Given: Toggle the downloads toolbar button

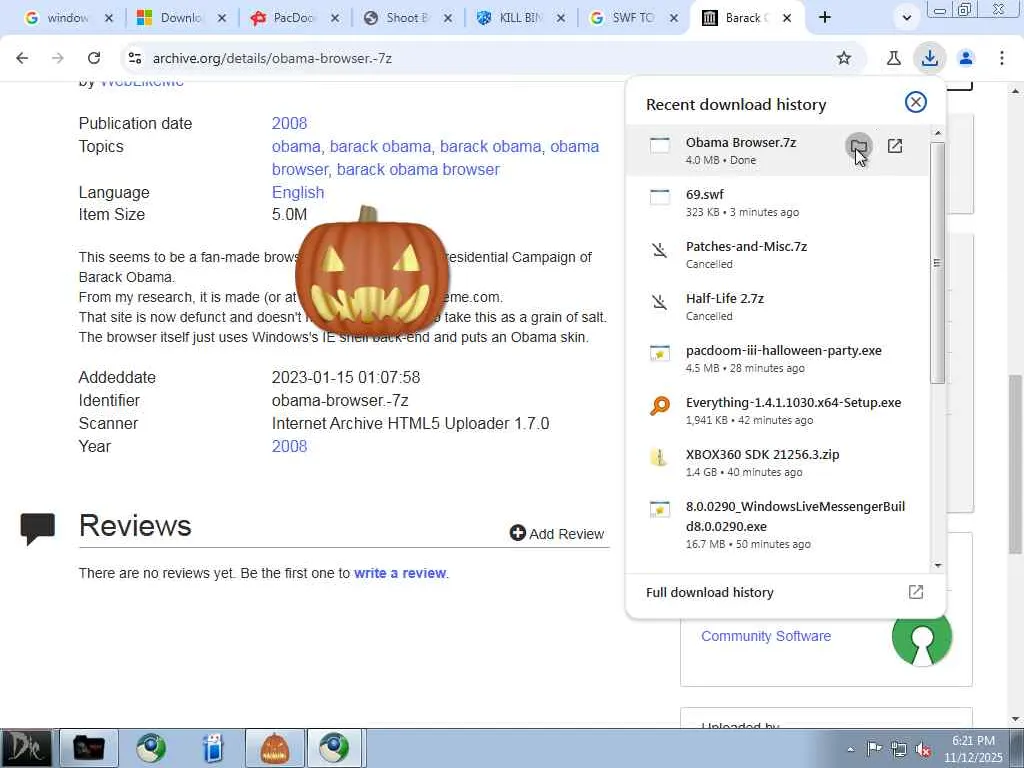Looking at the screenshot, I should (929, 58).
